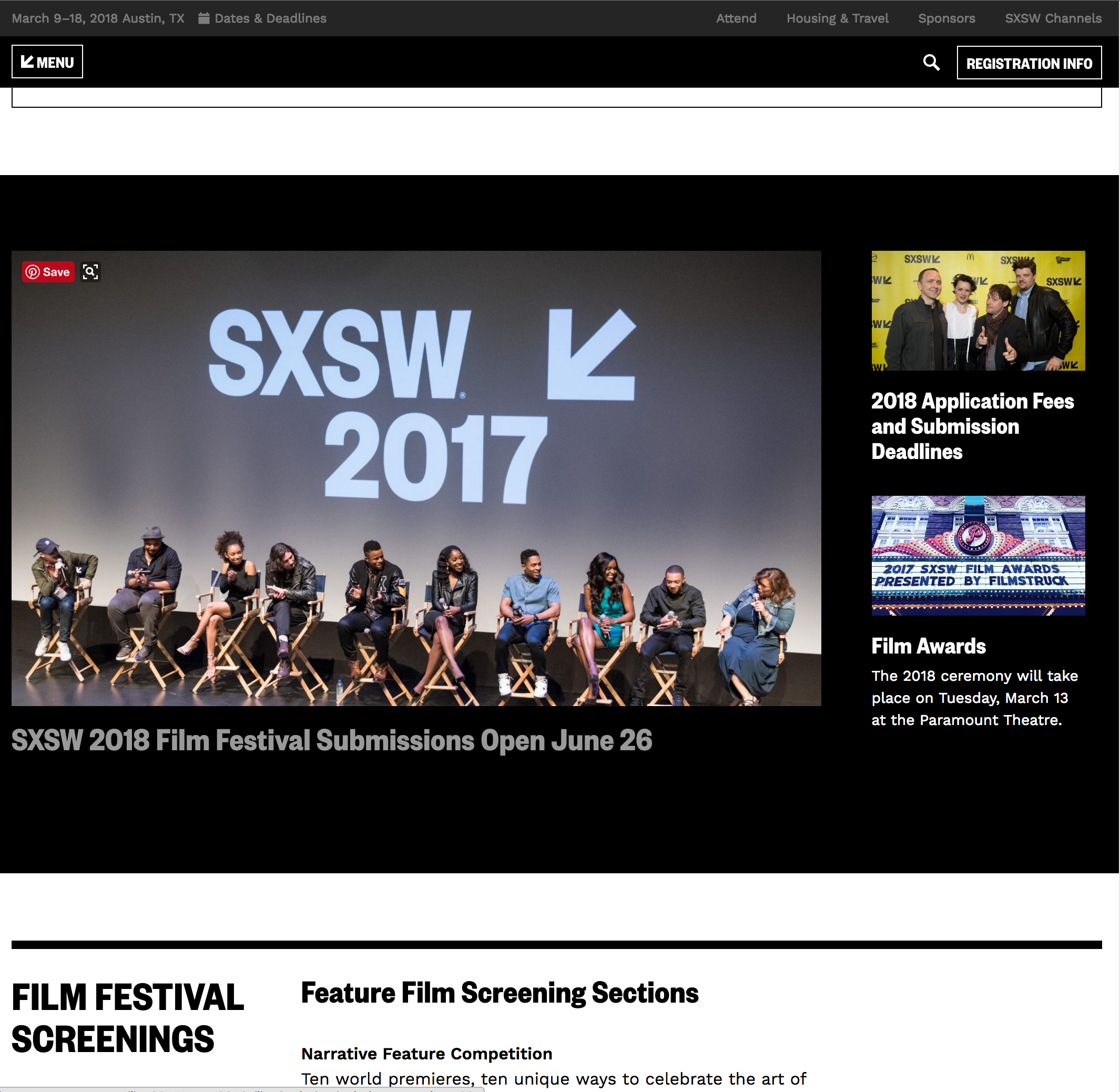Click the search magnifier icon
The height and width of the screenshot is (1092, 1120).
pyautogui.click(x=931, y=63)
